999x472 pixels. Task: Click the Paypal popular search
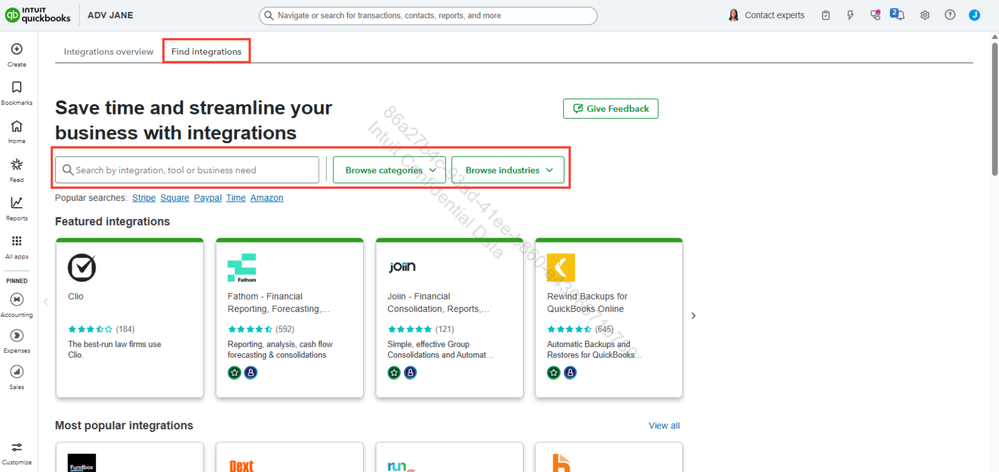(x=208, y=198)
